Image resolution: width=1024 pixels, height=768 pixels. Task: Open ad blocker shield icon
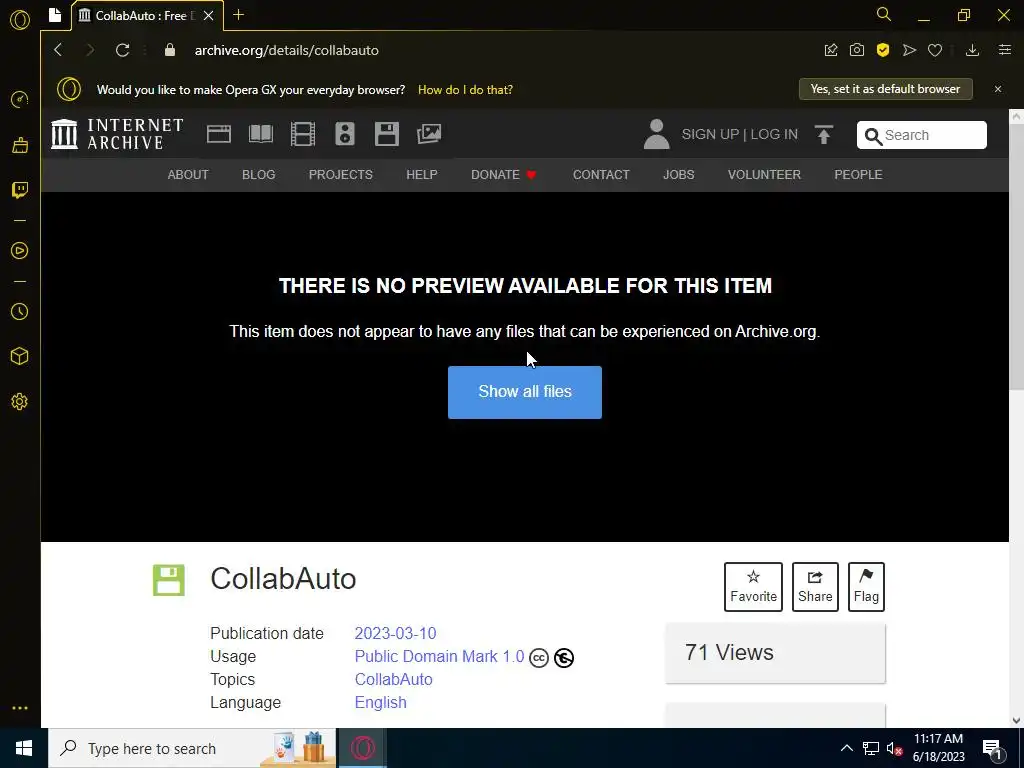click(x=883, y=50)
